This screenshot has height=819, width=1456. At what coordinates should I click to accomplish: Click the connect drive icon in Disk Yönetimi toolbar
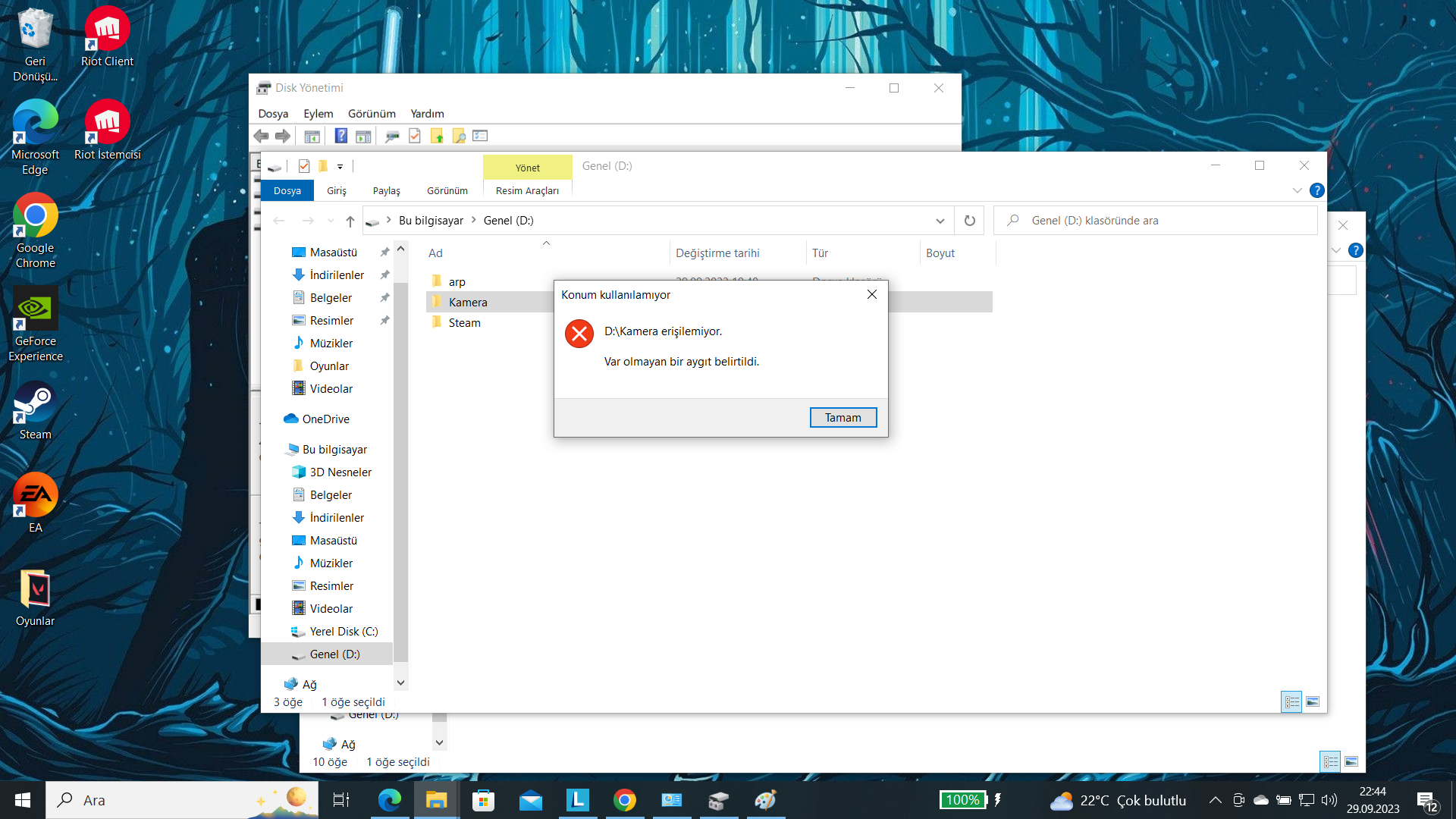(x=392, y=136)
